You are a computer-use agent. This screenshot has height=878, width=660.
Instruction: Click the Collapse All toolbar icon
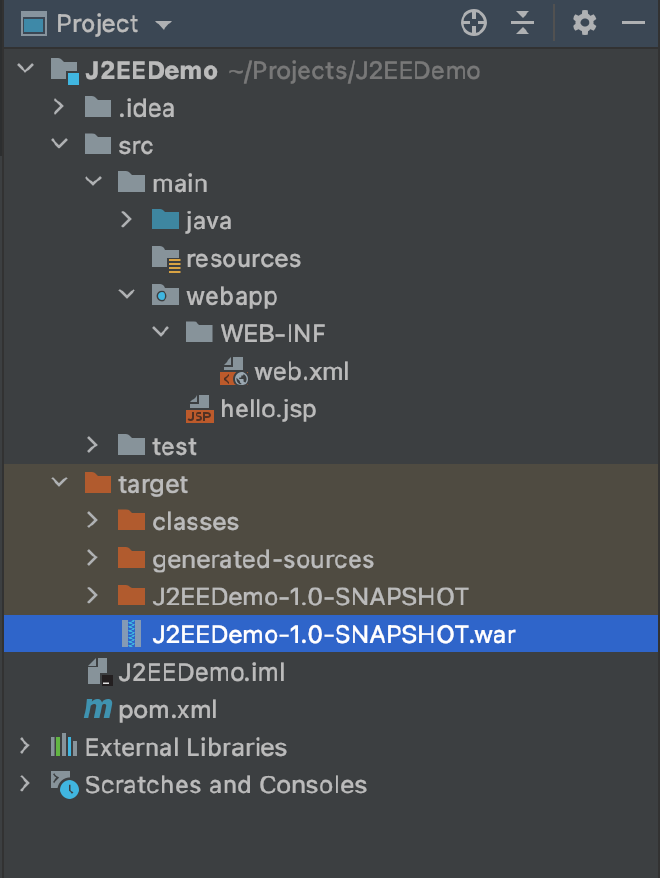(523, 23)
